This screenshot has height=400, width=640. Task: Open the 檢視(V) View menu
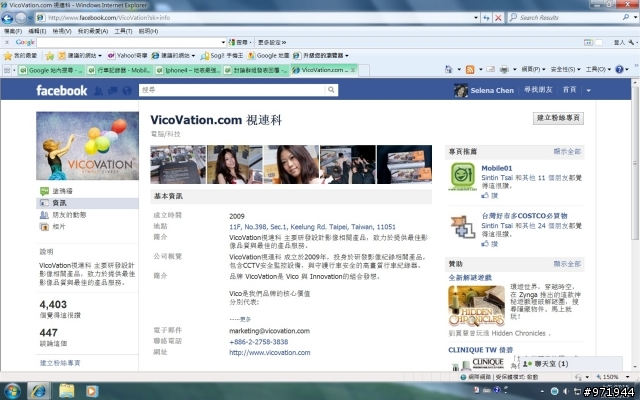tap(62, 31)
